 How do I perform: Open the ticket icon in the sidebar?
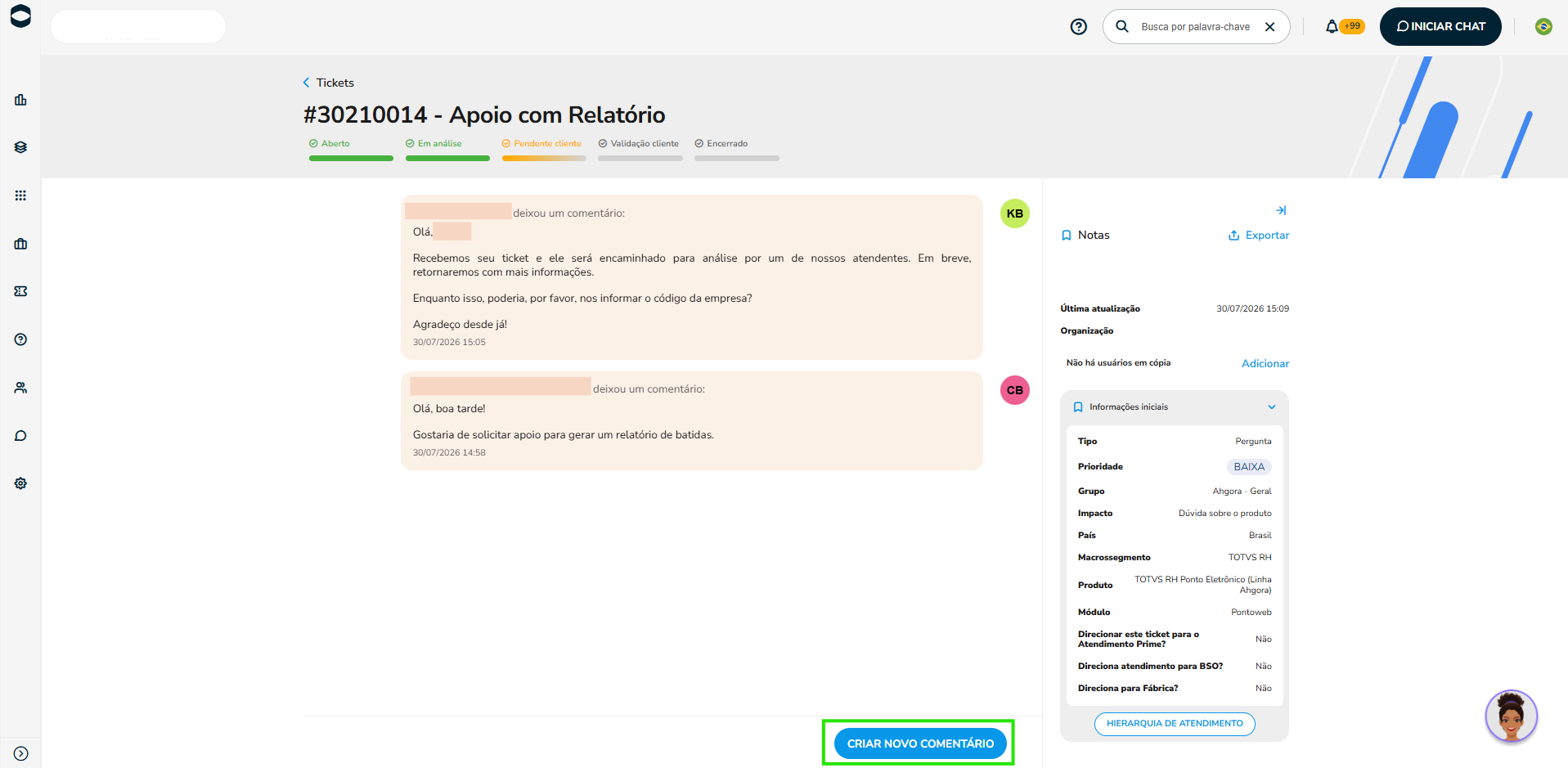20,291
